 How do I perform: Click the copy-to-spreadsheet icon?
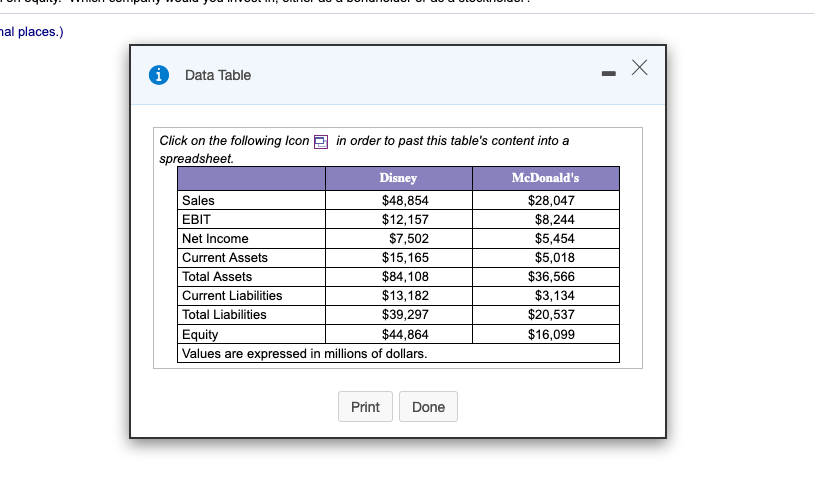[x=321, y=142]
